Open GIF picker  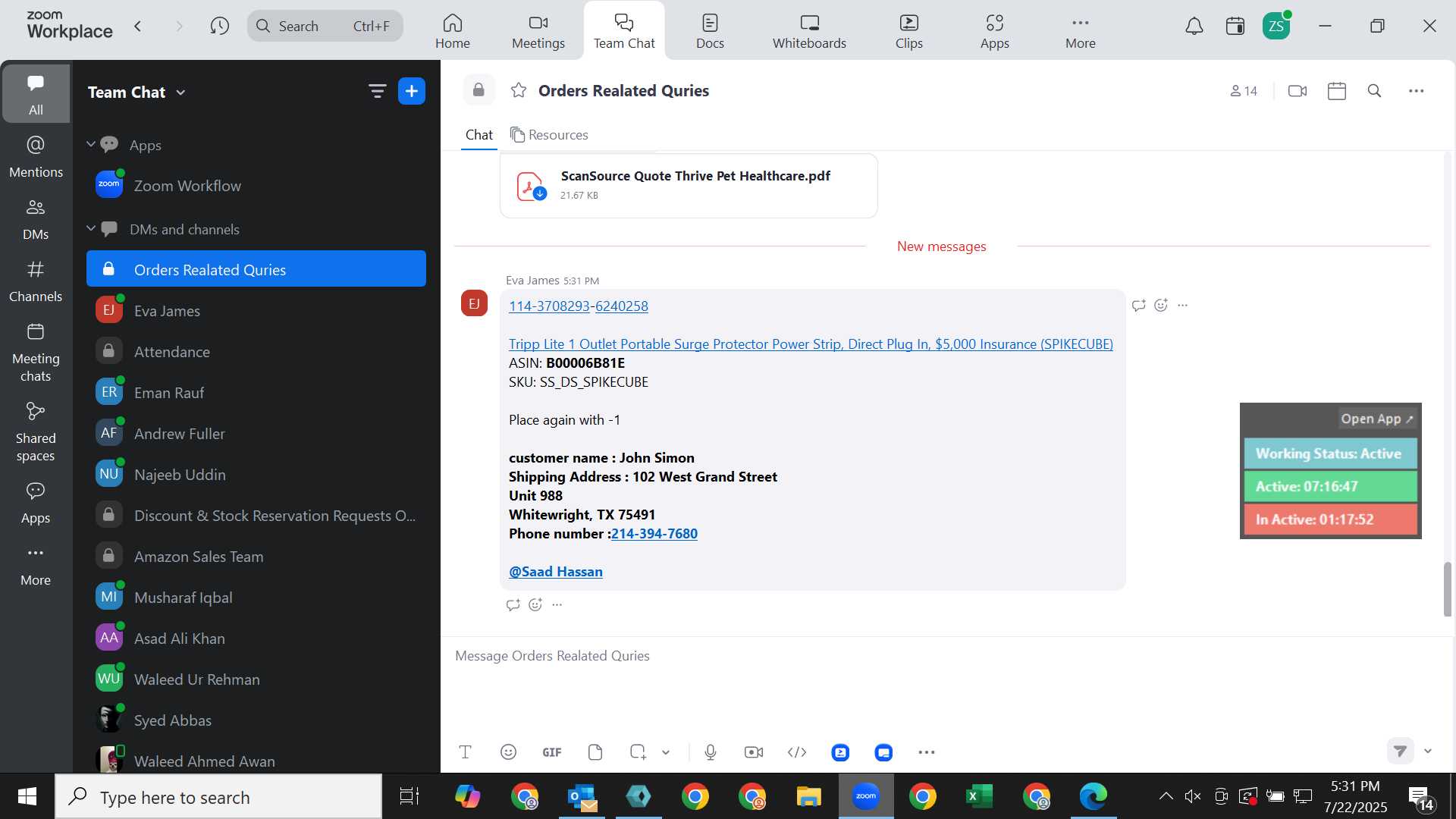(x=552, y=752)
